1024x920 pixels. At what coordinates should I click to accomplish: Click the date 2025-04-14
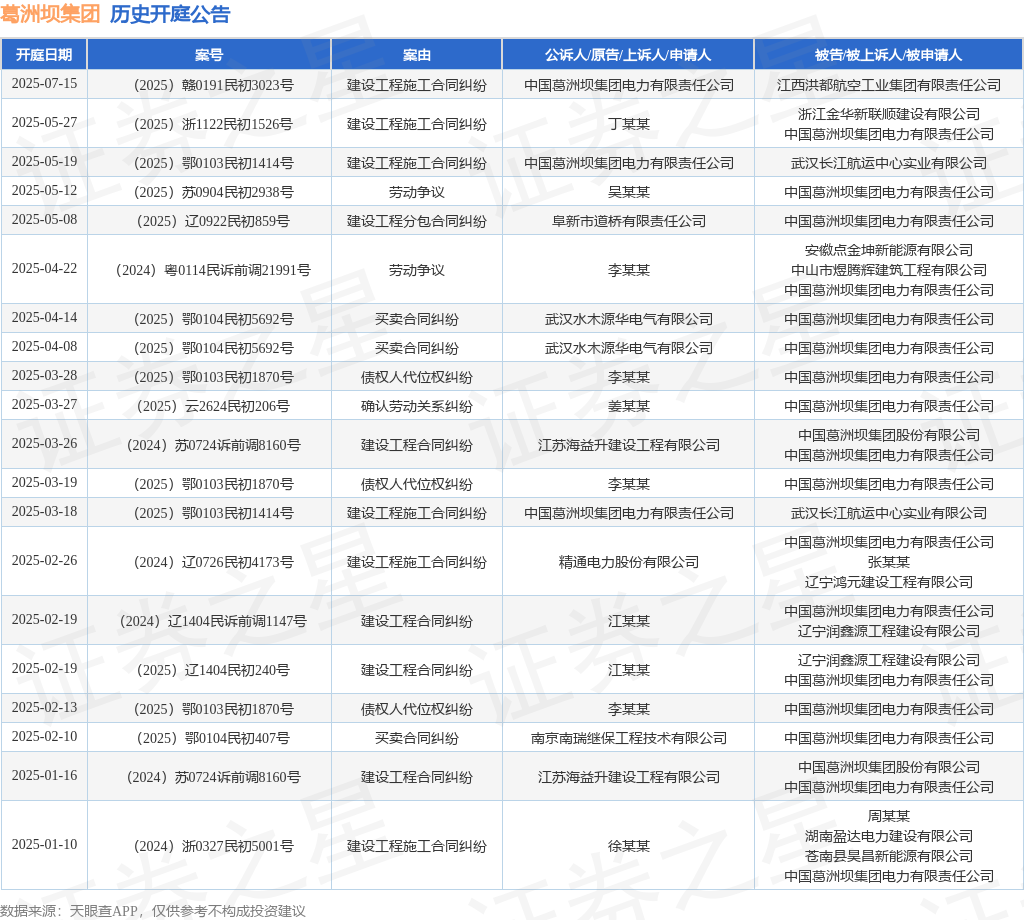44,317
